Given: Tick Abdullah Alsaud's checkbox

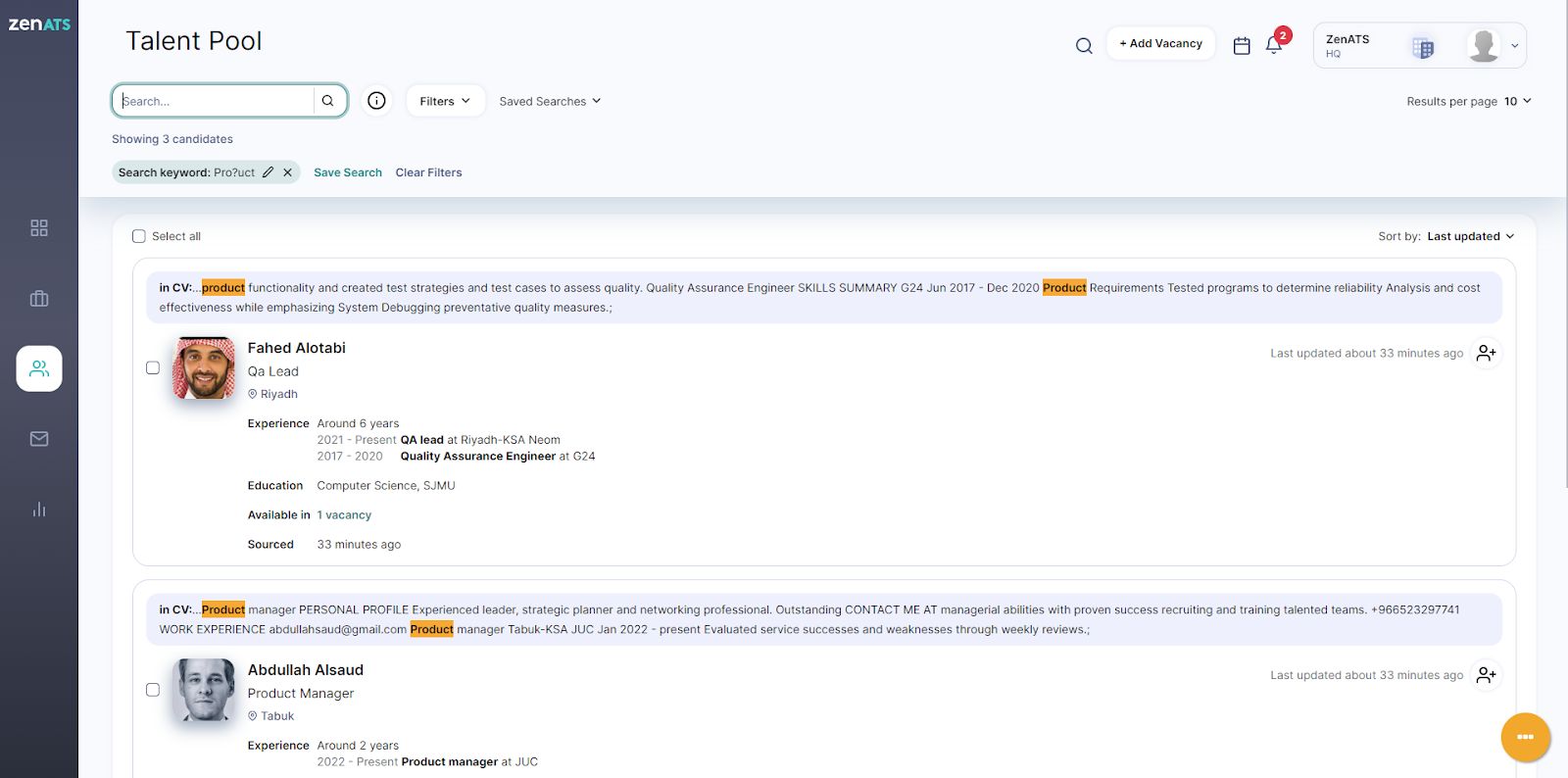Looking at the screenshot, I should click(153, 690).
